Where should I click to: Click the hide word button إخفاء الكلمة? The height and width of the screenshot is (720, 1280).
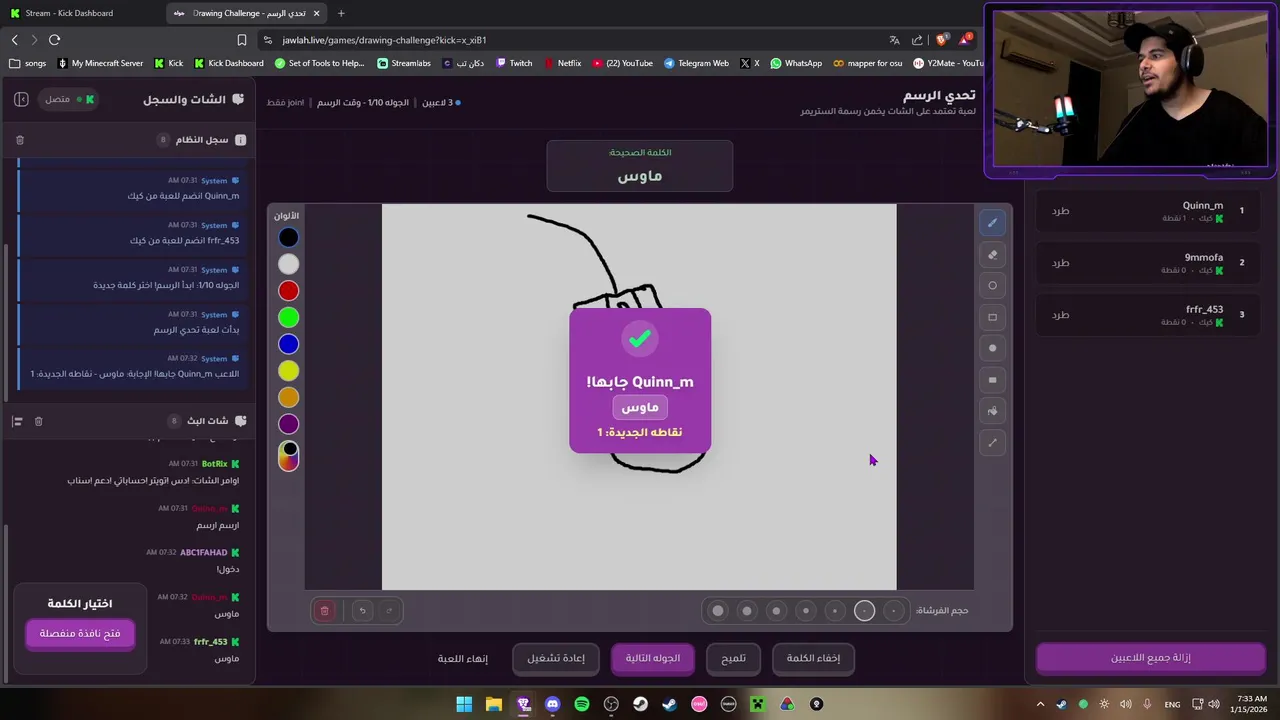pyautogui.click(x=813, y=658)
